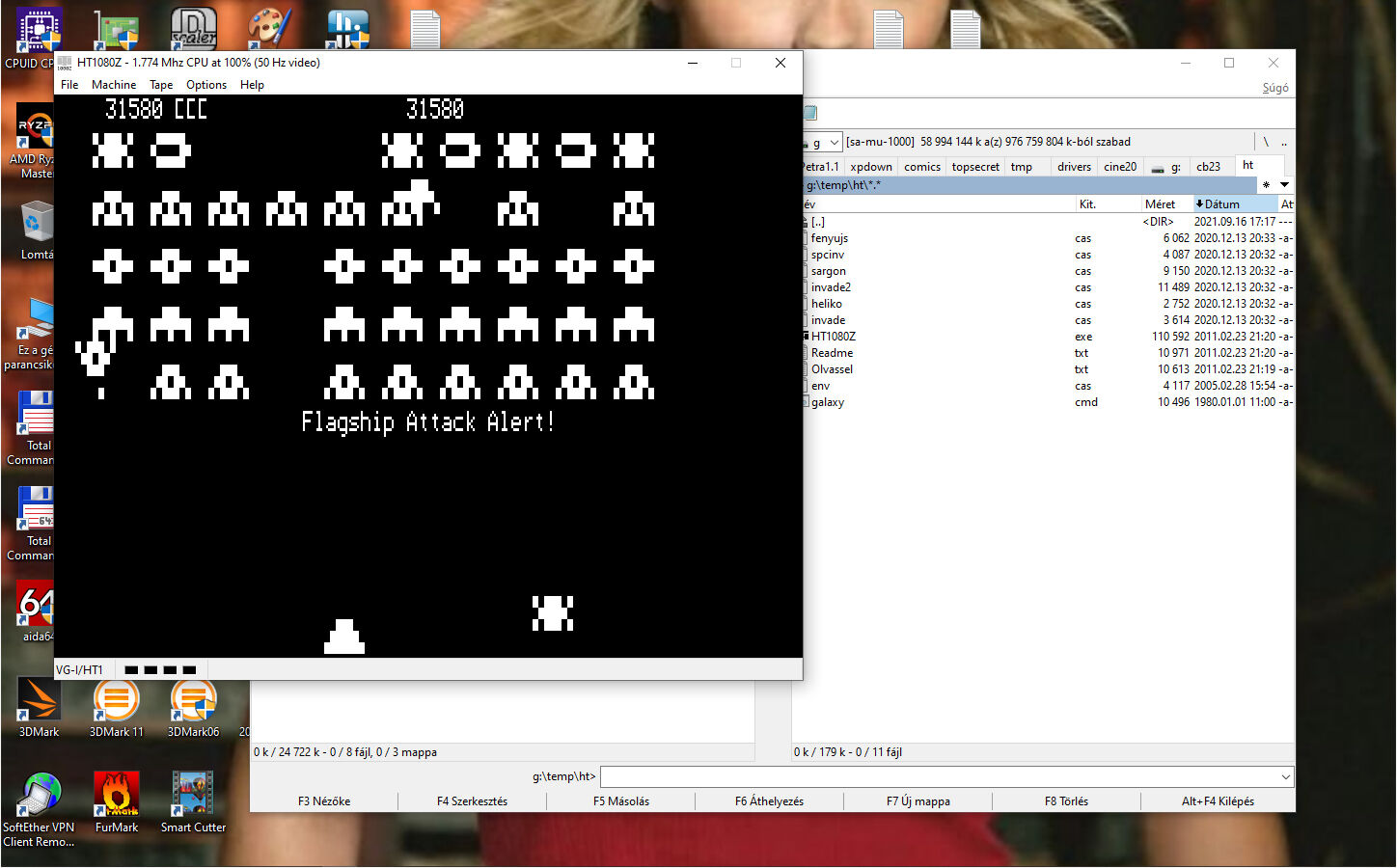Select the galaxy cmd file row

point(1048,402)
